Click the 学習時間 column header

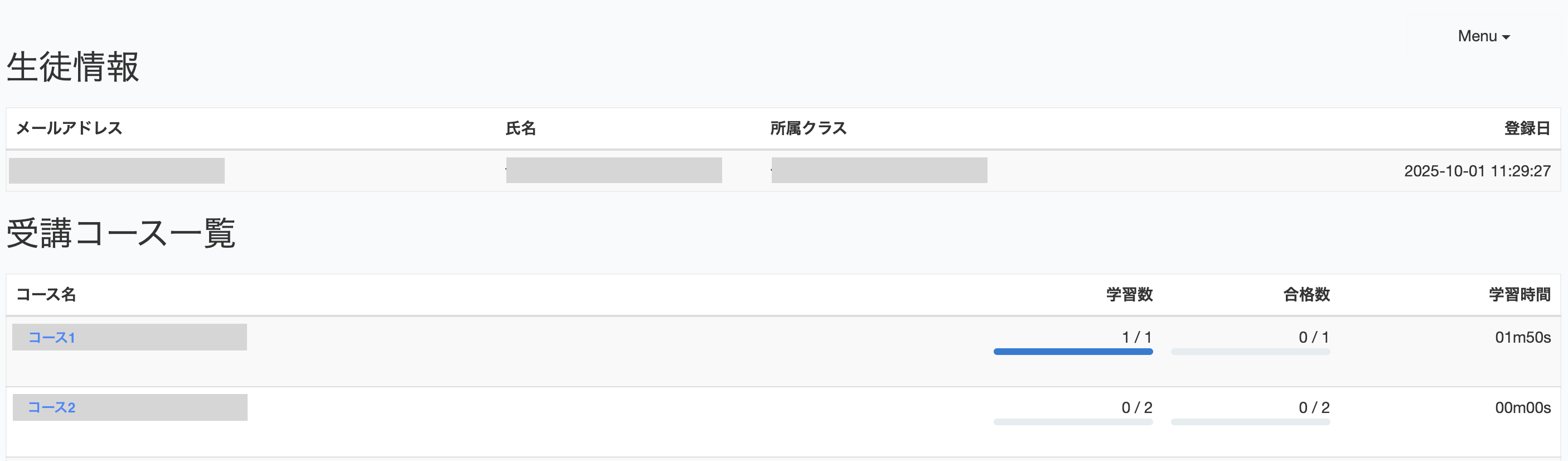1519,295
